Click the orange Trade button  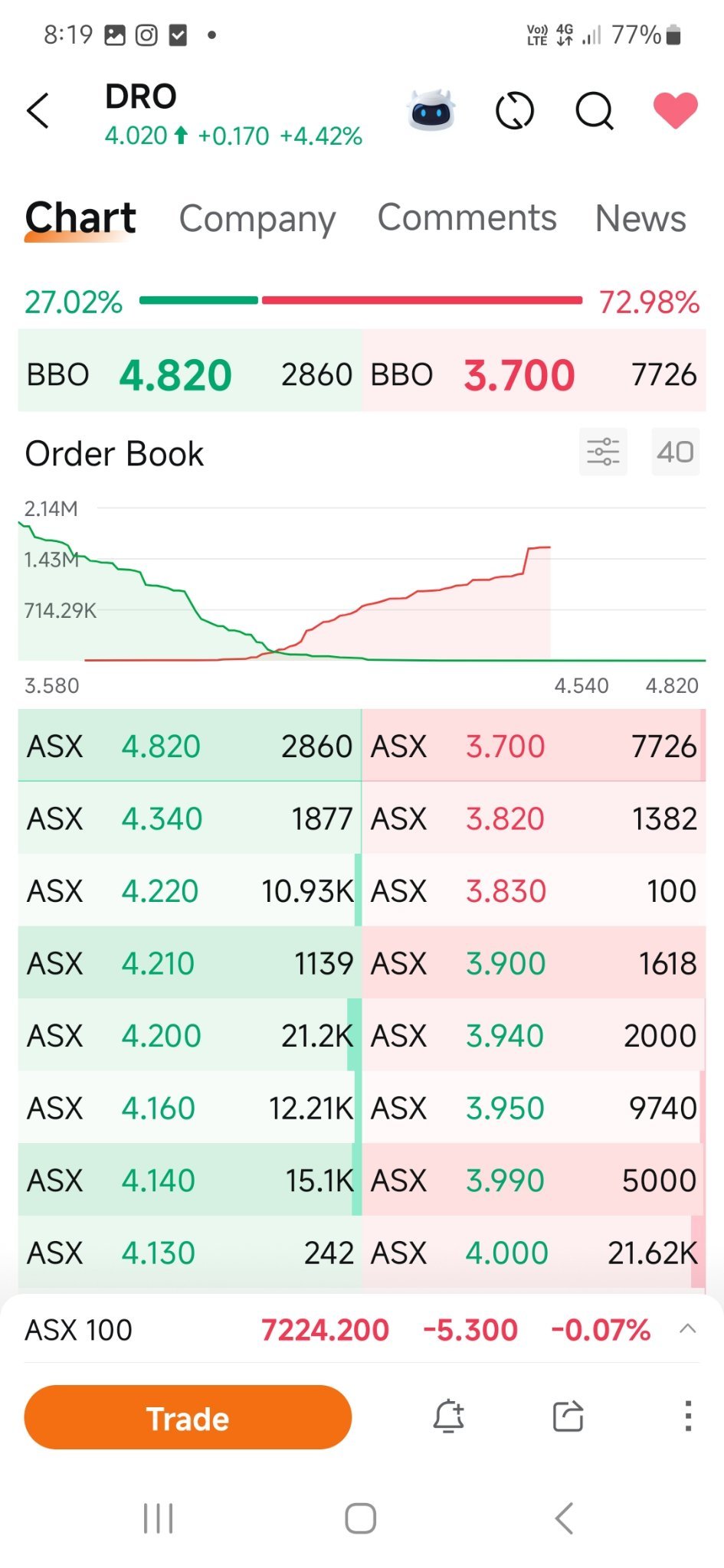[188, 1417]
